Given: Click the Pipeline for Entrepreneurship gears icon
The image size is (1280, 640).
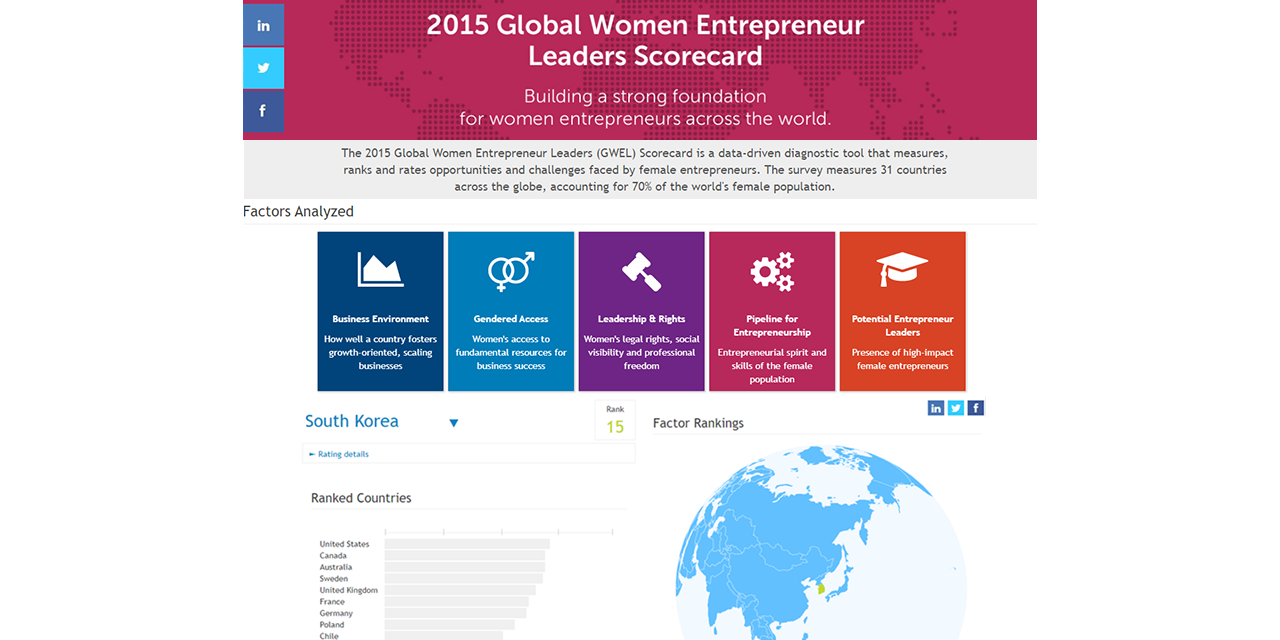Looking at the screenshot, I should [x=772, y=270].
